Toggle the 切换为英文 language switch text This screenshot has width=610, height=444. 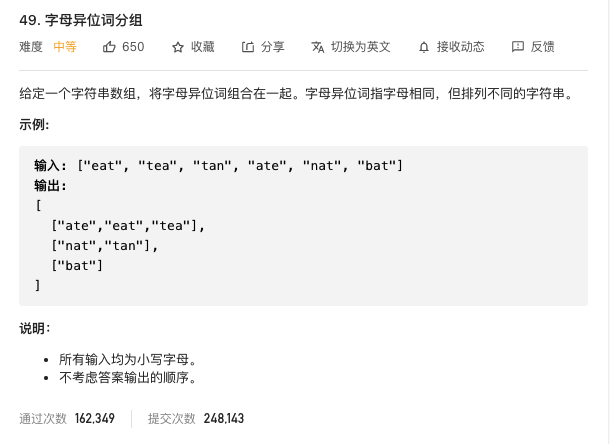[360, 47]
